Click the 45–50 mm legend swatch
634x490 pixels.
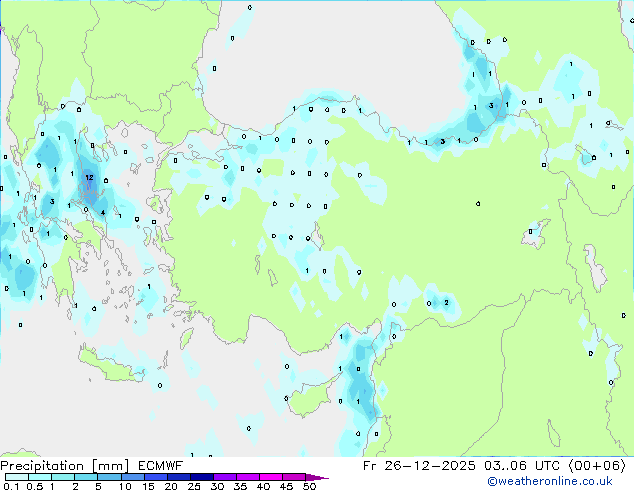point(294,477)
